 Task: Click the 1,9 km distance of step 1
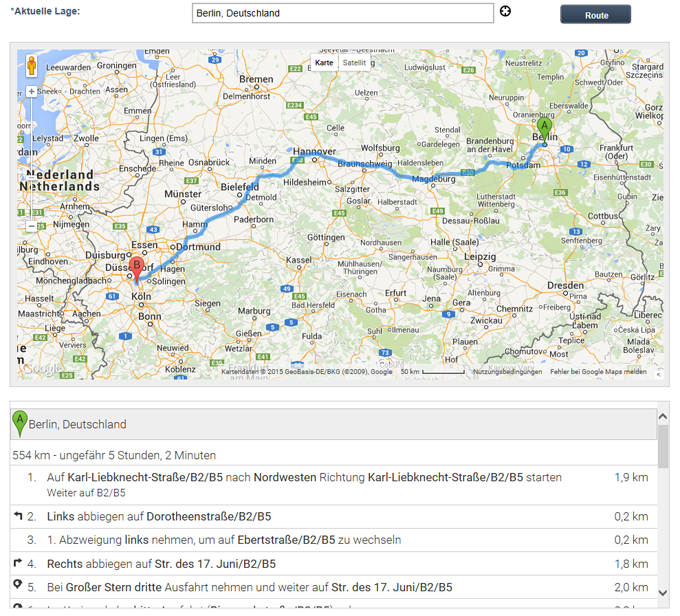(631, 477)
